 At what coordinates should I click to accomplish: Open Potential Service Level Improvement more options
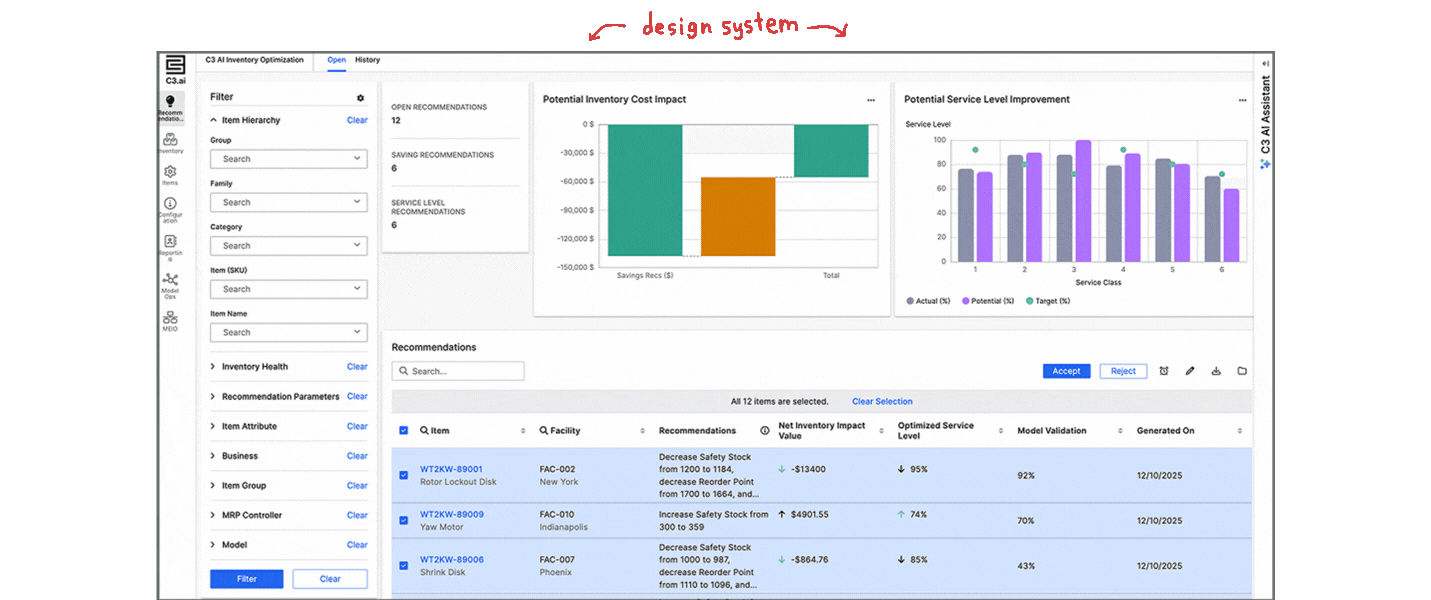click(x=1242, y=100)
